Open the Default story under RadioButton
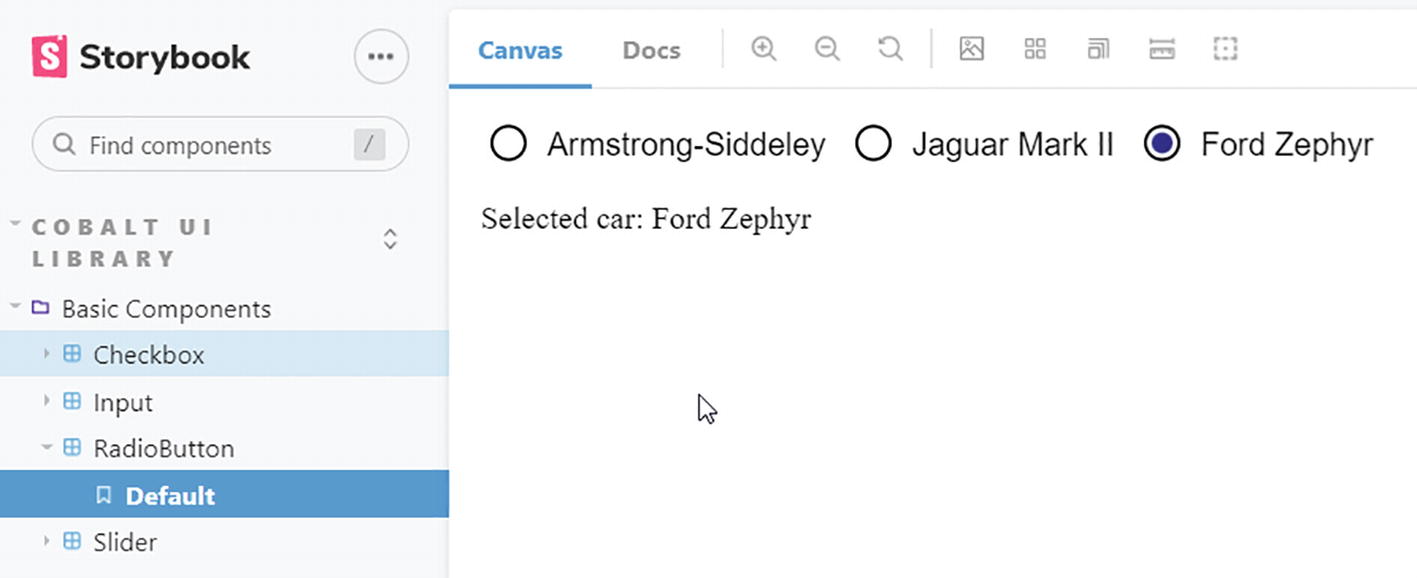1417x578 pixels. 170,496
